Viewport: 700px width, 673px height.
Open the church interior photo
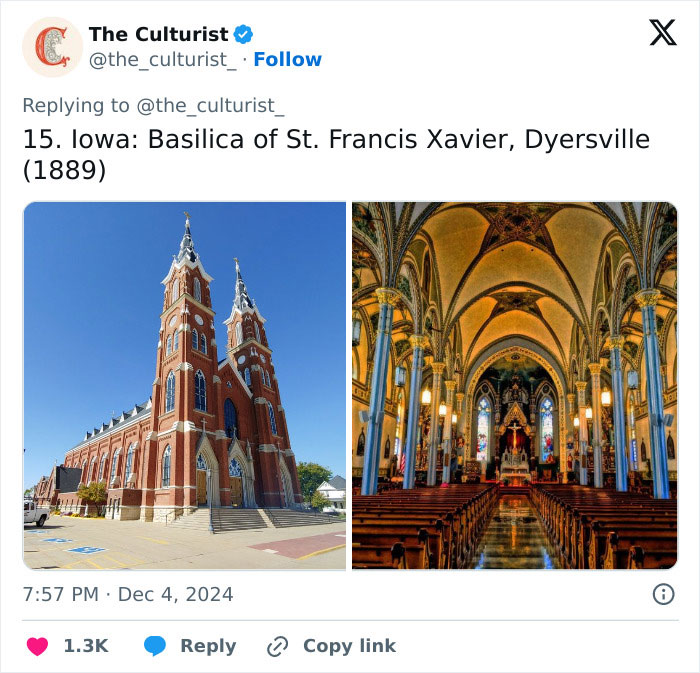coord(514,386)
